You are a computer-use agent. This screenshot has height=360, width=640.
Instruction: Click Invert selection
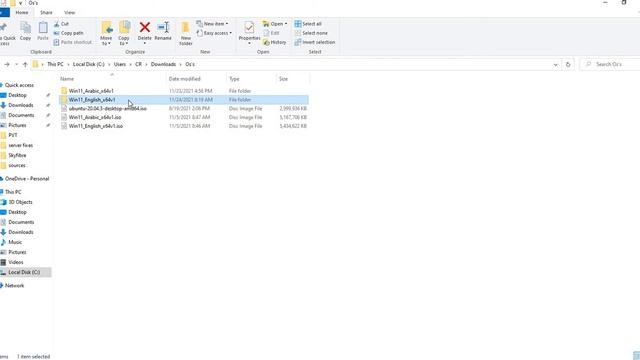coord(315,42)
